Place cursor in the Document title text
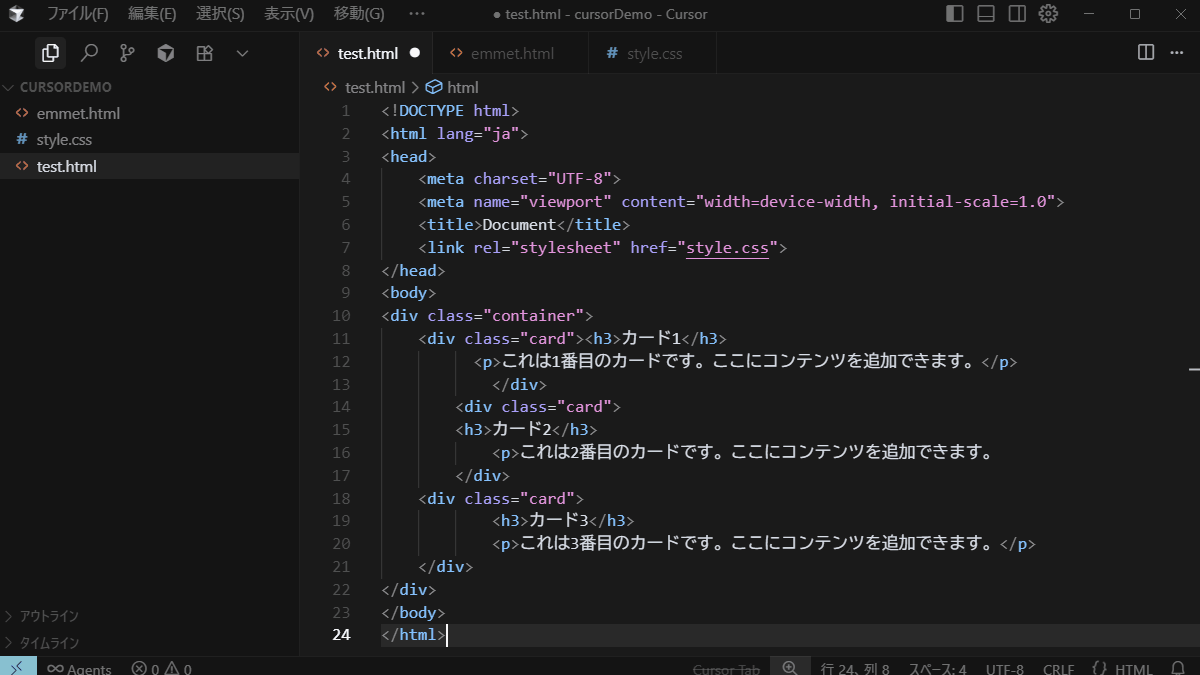1200x675 pixels. tap(519, 224)
